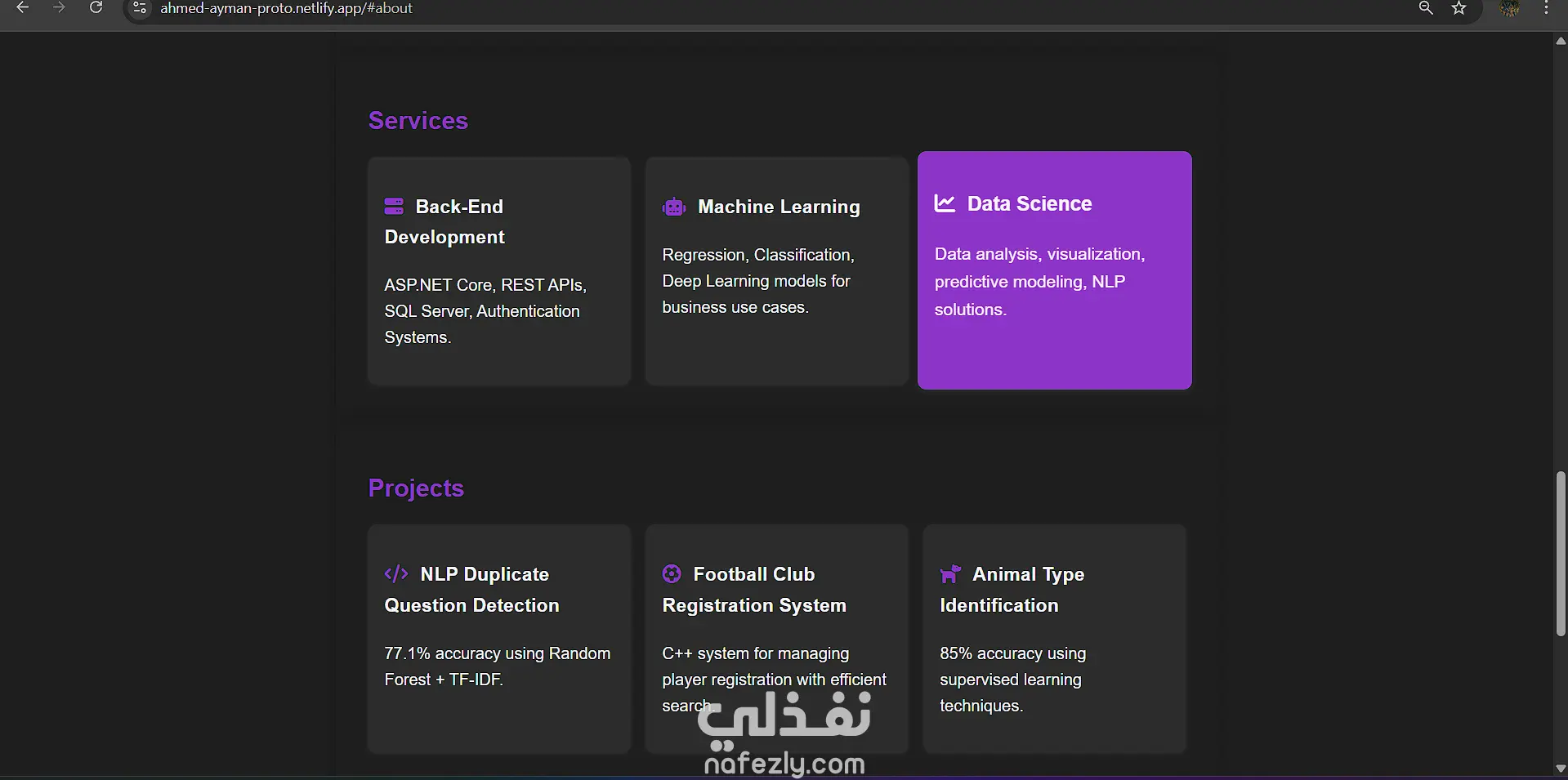Click the server icon beside Back-End Development

394,206
